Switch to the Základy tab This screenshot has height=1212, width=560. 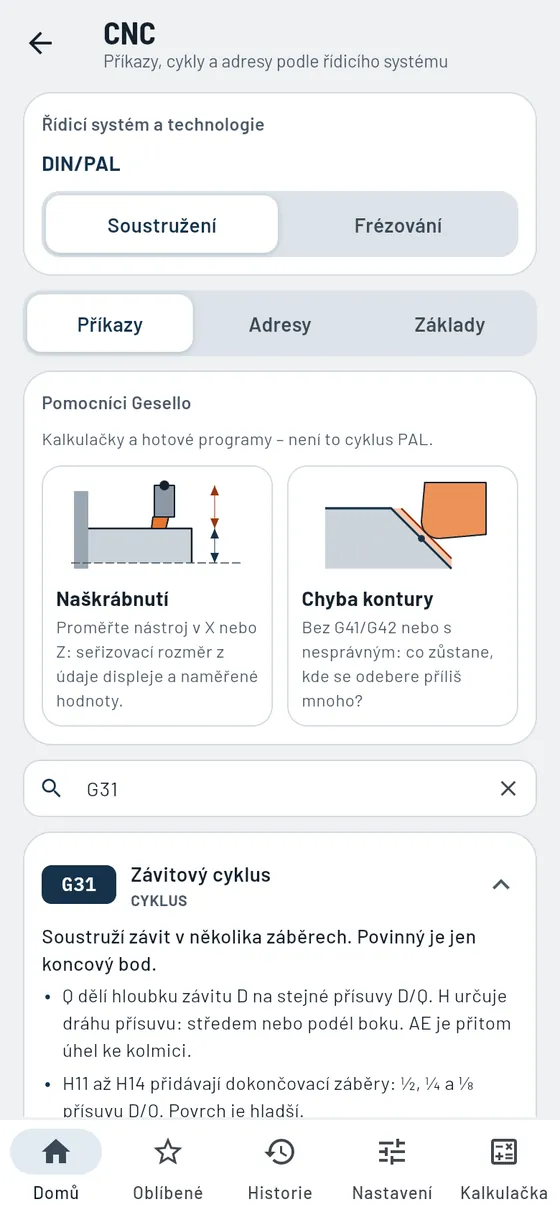coord(450,324)
